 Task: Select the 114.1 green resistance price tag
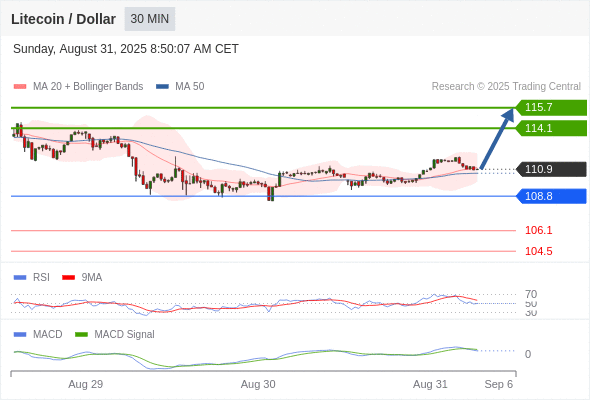click(x=551, y=128)
